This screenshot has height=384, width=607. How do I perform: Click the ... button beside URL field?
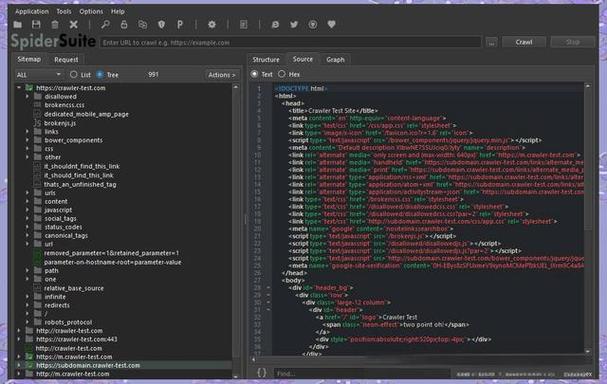[x=492, y=42]
